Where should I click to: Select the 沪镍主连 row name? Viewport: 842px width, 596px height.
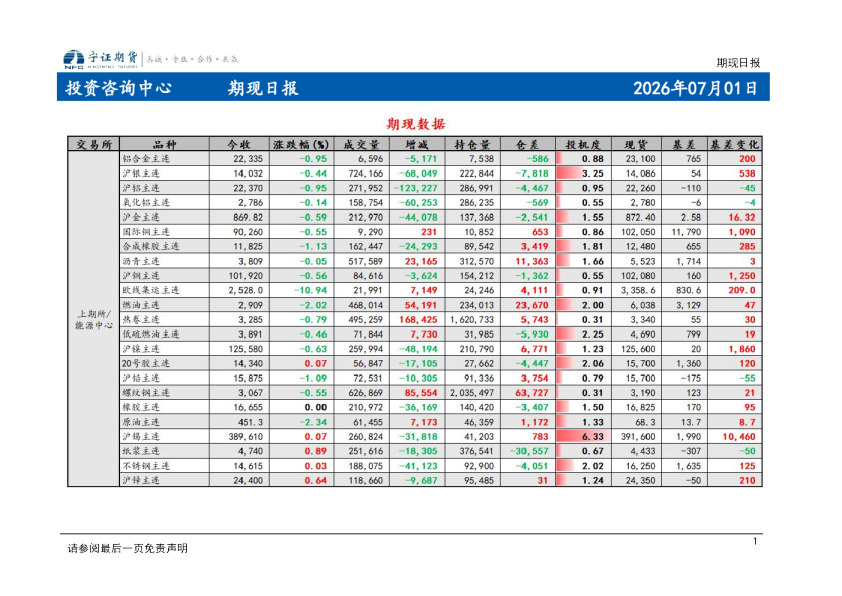(x=141, y=349)
